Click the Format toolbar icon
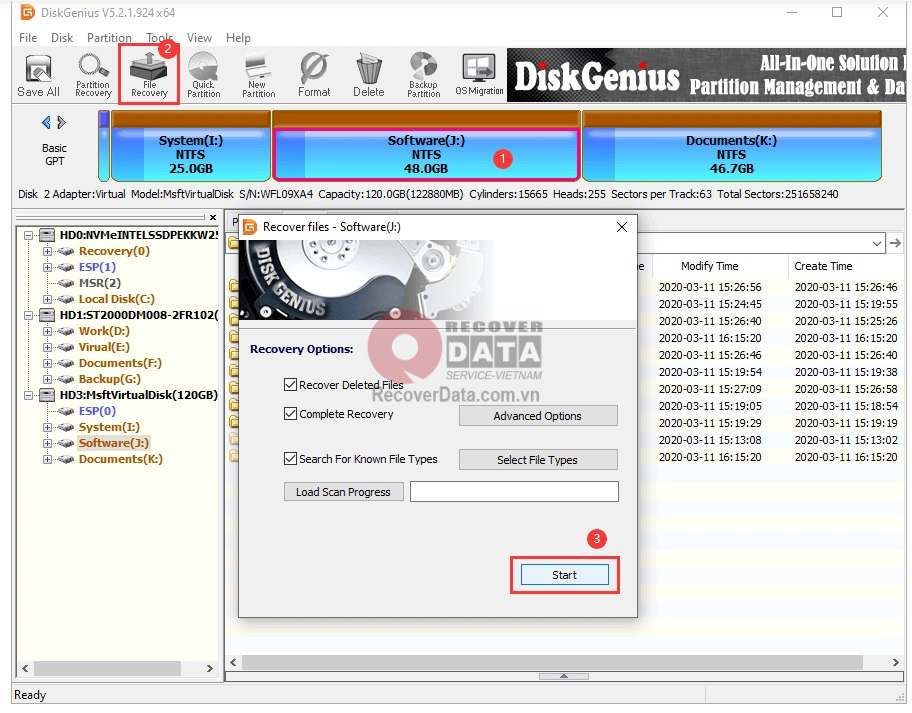Image resolution: width=912 pixels, height=713 pixels. (x=314, y=76)
